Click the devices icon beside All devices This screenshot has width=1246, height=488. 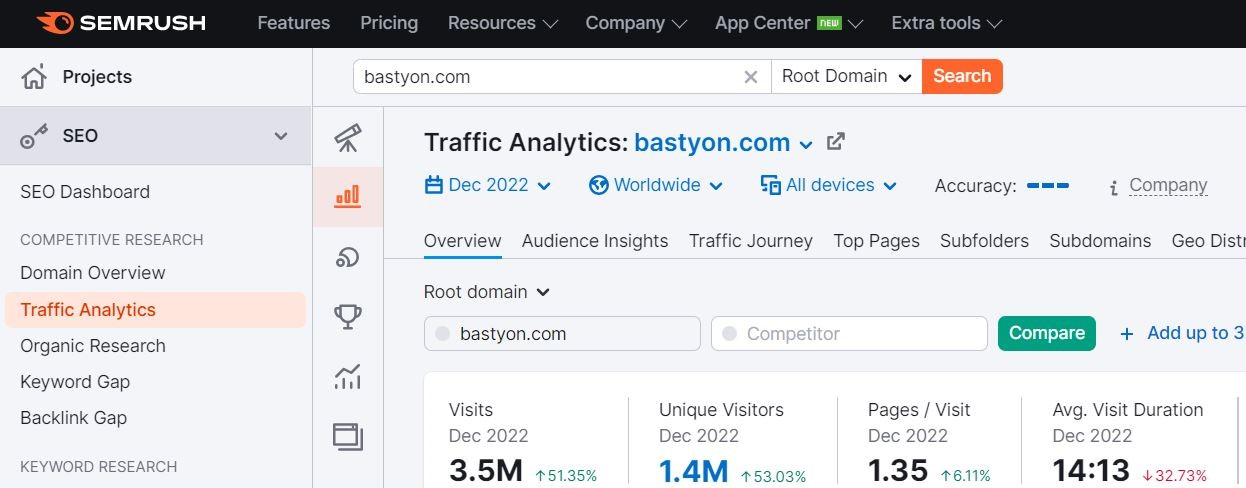[770, 185]
